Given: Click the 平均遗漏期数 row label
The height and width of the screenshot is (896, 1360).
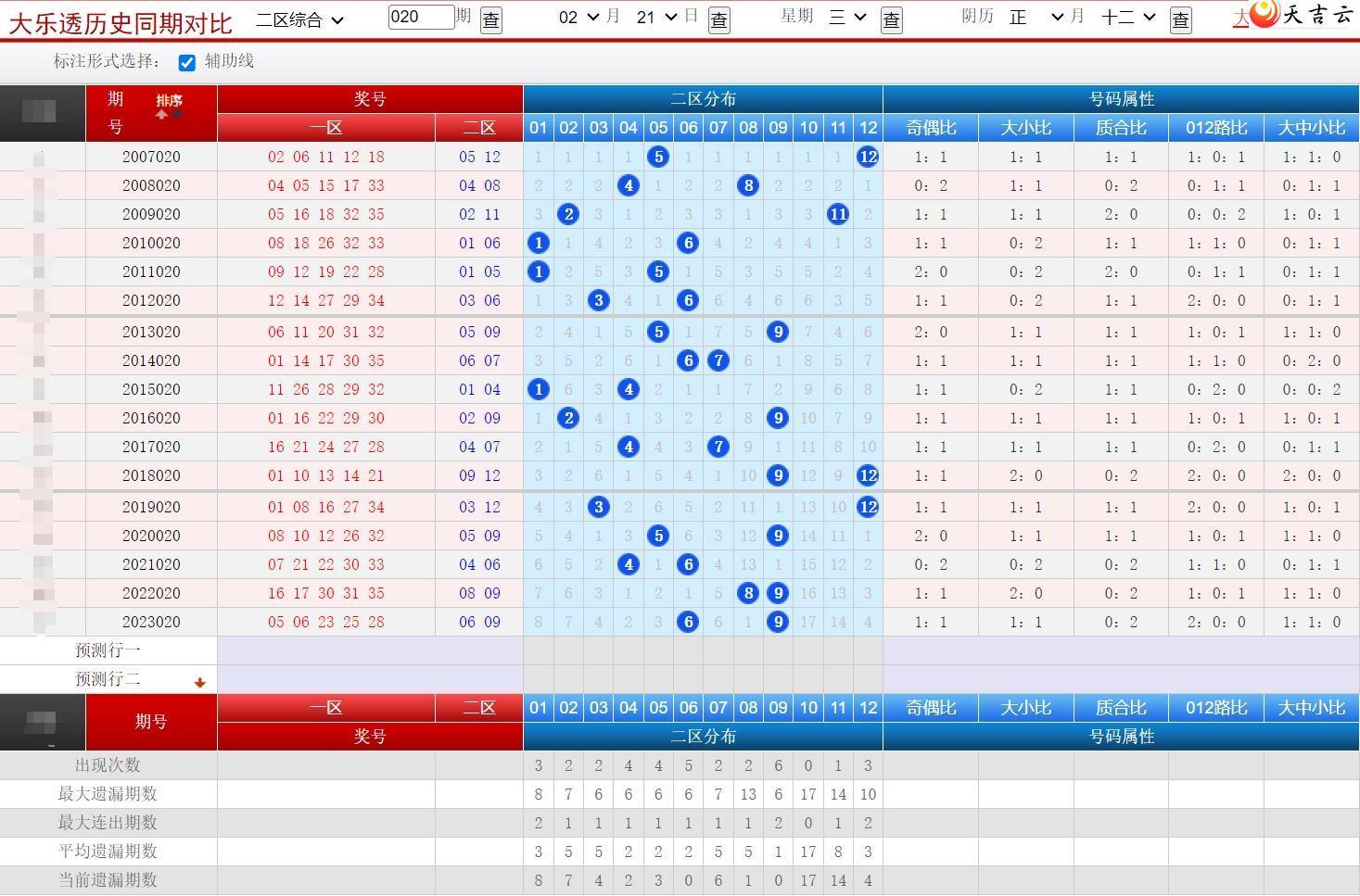Looking at the screenshot, I should [x=108, y=852].
